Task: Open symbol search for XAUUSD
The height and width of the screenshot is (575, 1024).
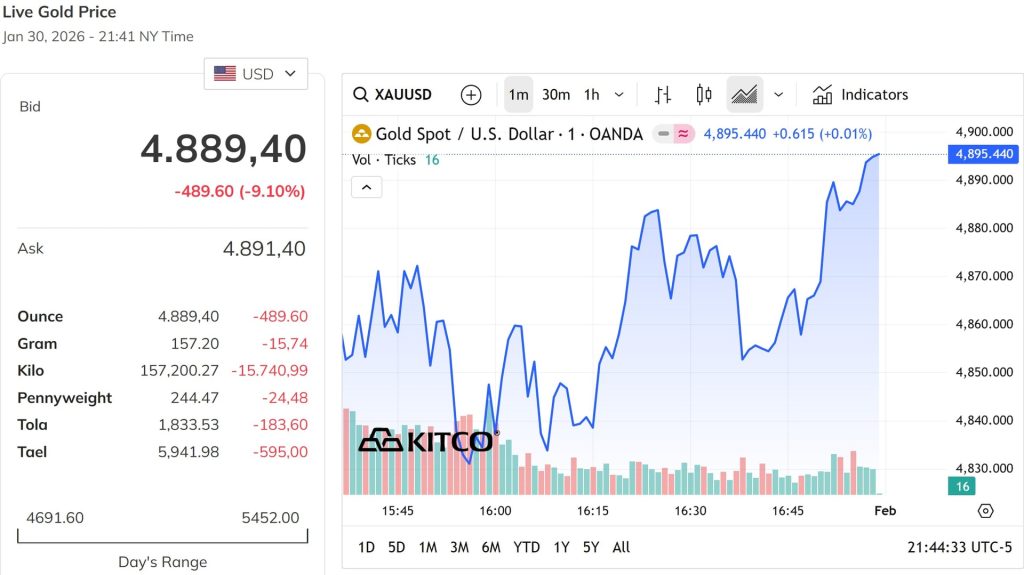Action: tap(393, 95)
